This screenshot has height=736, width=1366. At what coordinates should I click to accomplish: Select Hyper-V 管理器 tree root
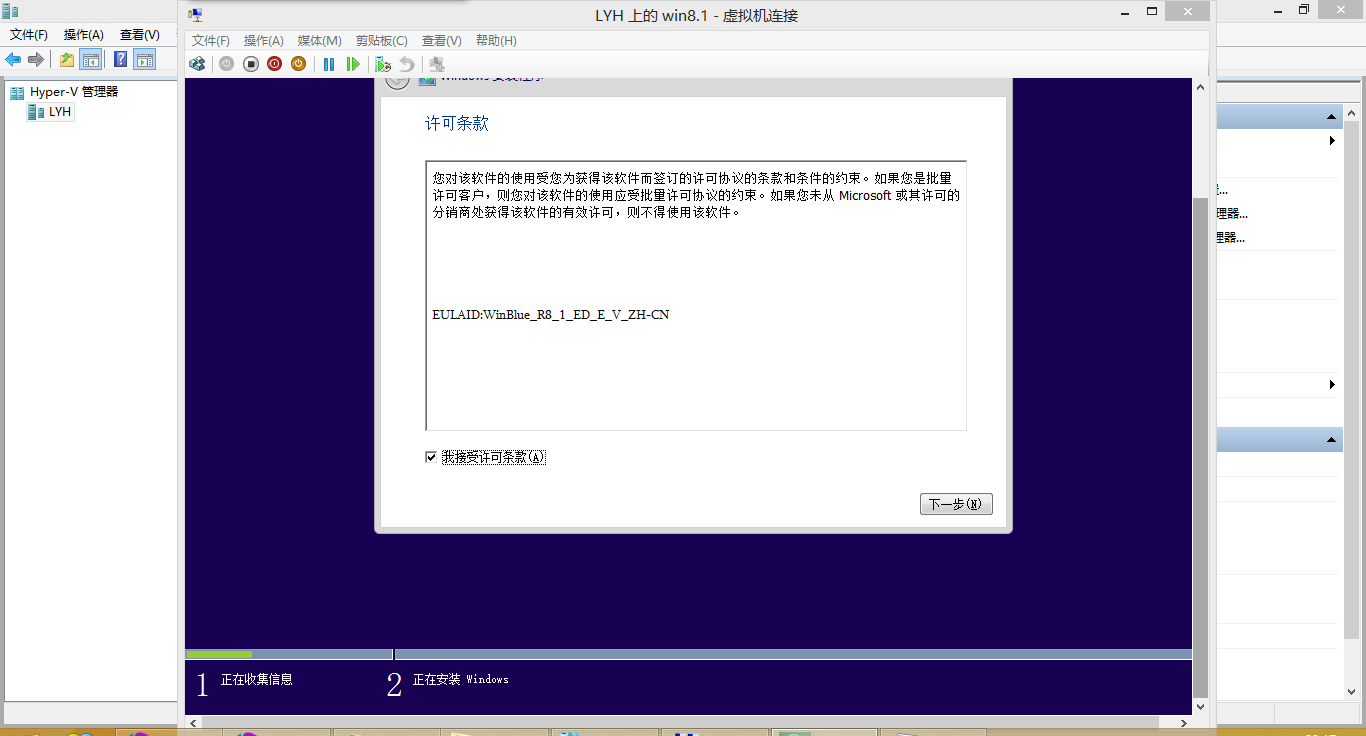click(x=74, y=92)
